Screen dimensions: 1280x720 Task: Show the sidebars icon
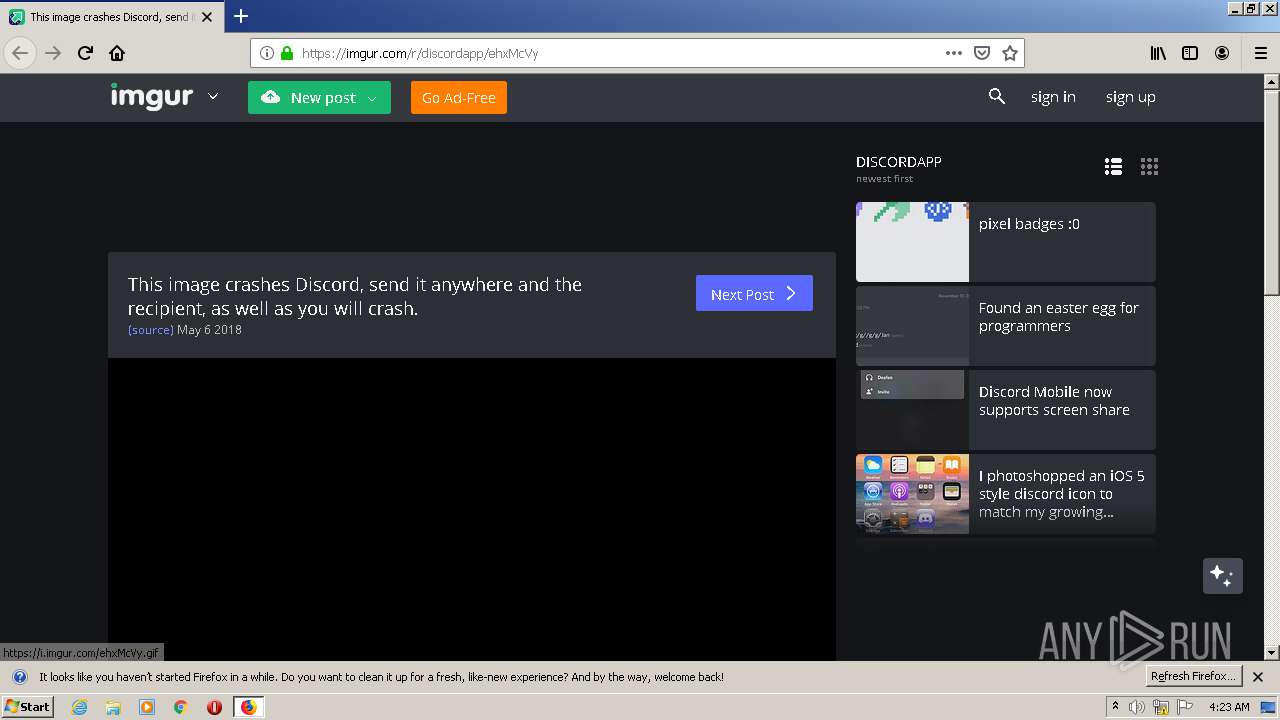tap(1190, 53)
